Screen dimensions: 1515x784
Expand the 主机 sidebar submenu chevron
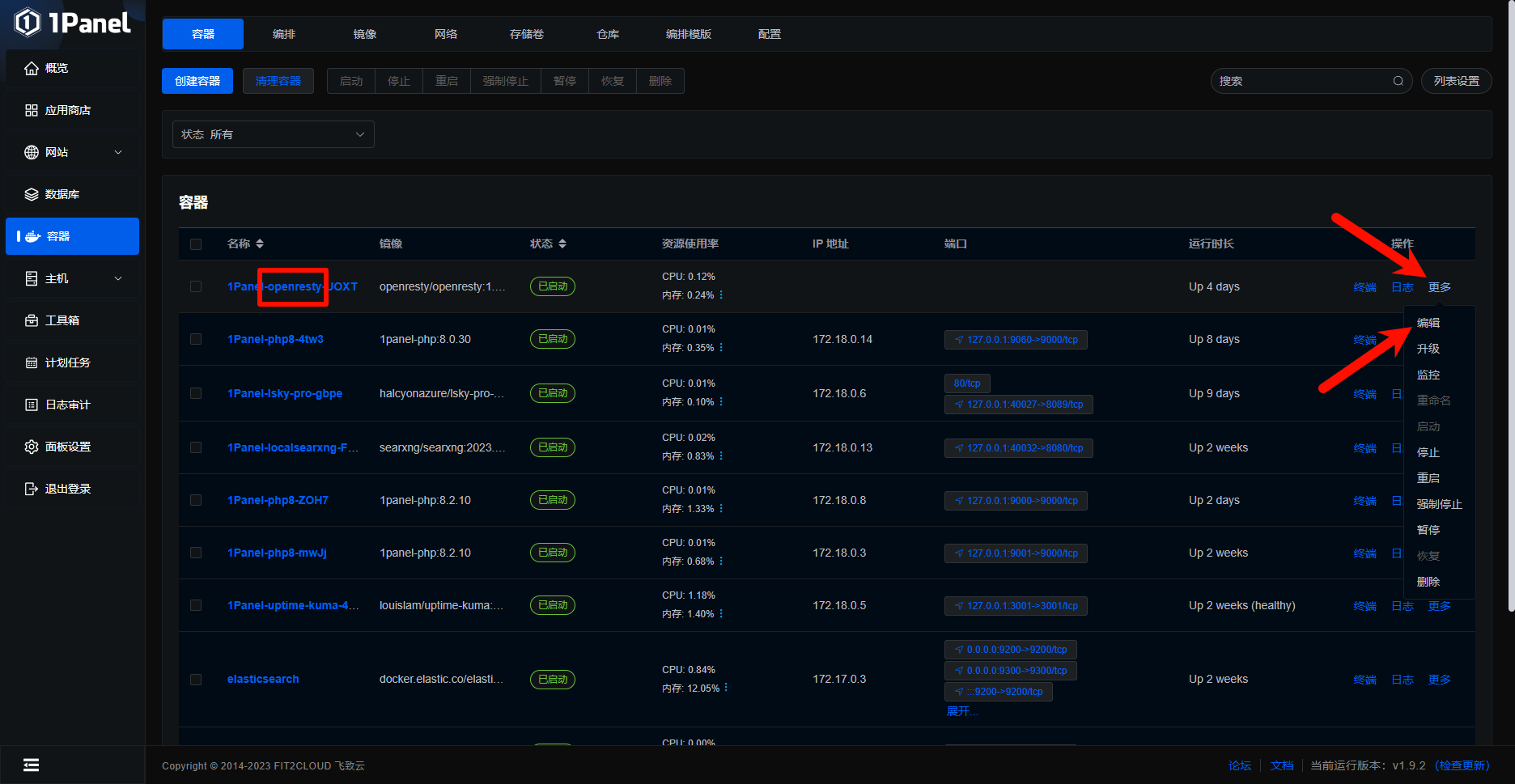tap(118, 278)
